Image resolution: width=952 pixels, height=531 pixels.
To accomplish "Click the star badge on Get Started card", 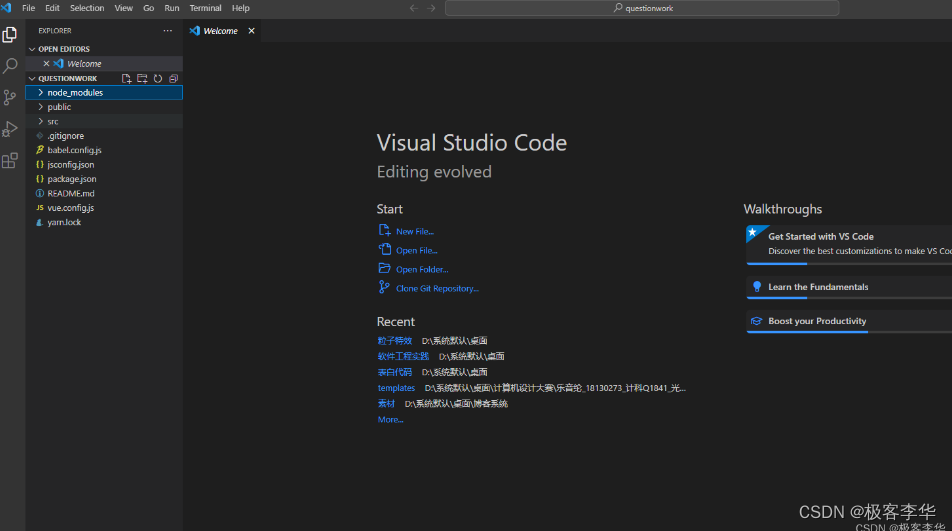I will (752, 232).
